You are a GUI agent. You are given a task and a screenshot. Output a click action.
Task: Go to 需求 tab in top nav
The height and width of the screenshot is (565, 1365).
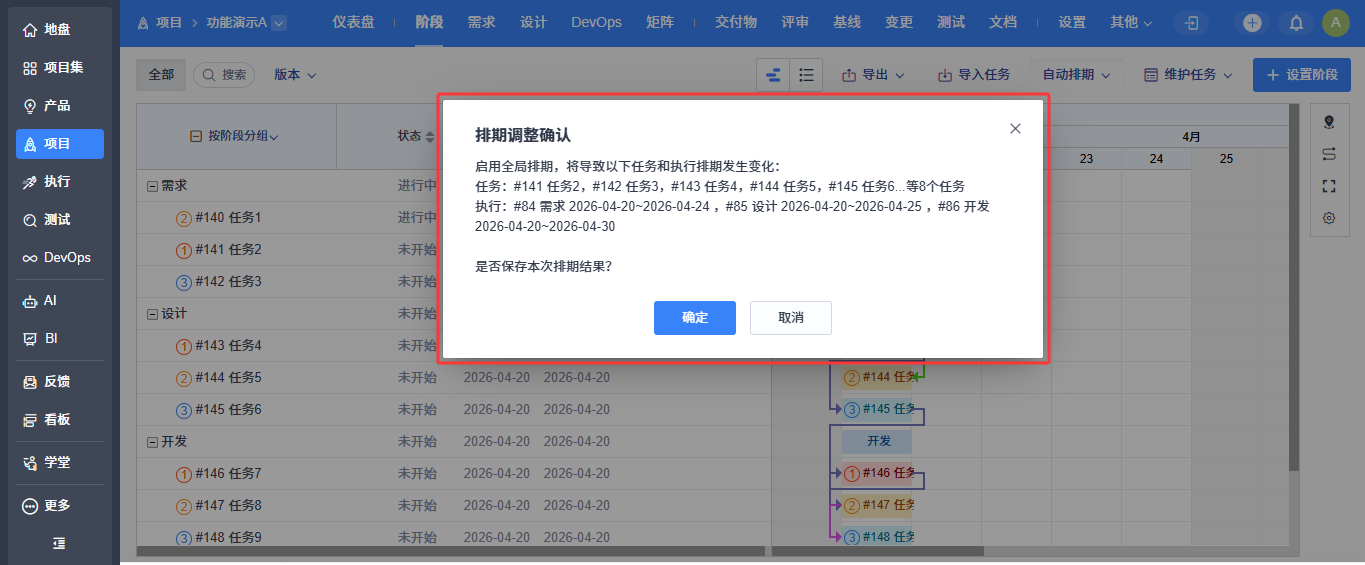[x=481, y=22]
